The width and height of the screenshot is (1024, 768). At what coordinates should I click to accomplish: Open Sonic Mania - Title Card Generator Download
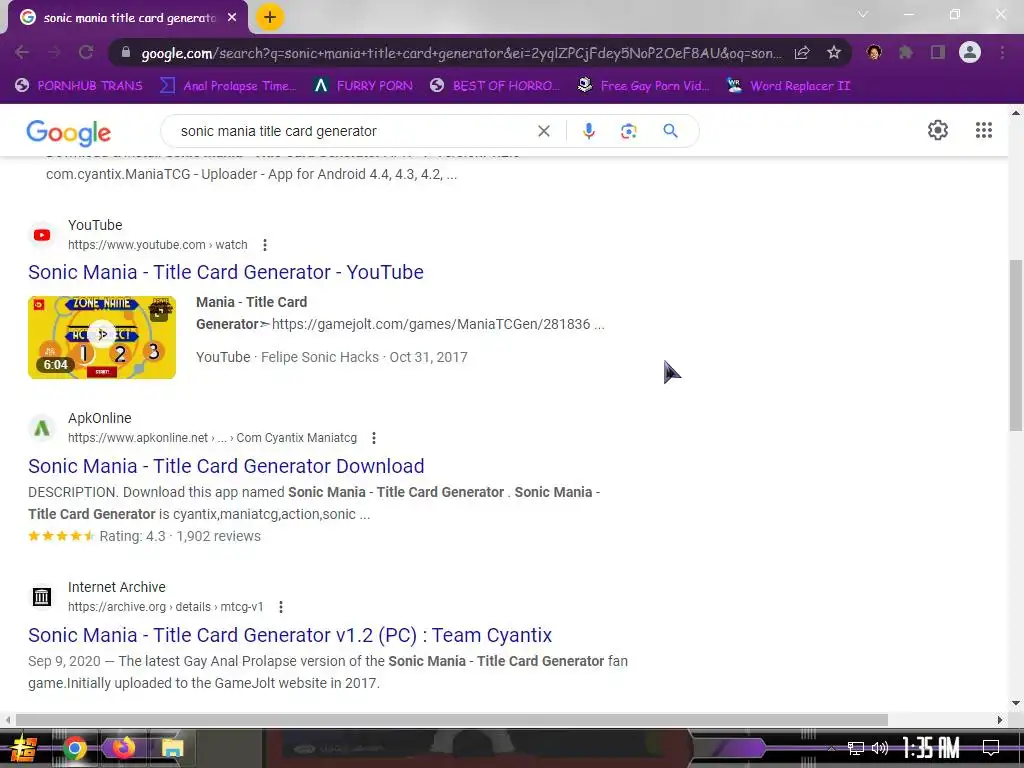tap(226, 466)
